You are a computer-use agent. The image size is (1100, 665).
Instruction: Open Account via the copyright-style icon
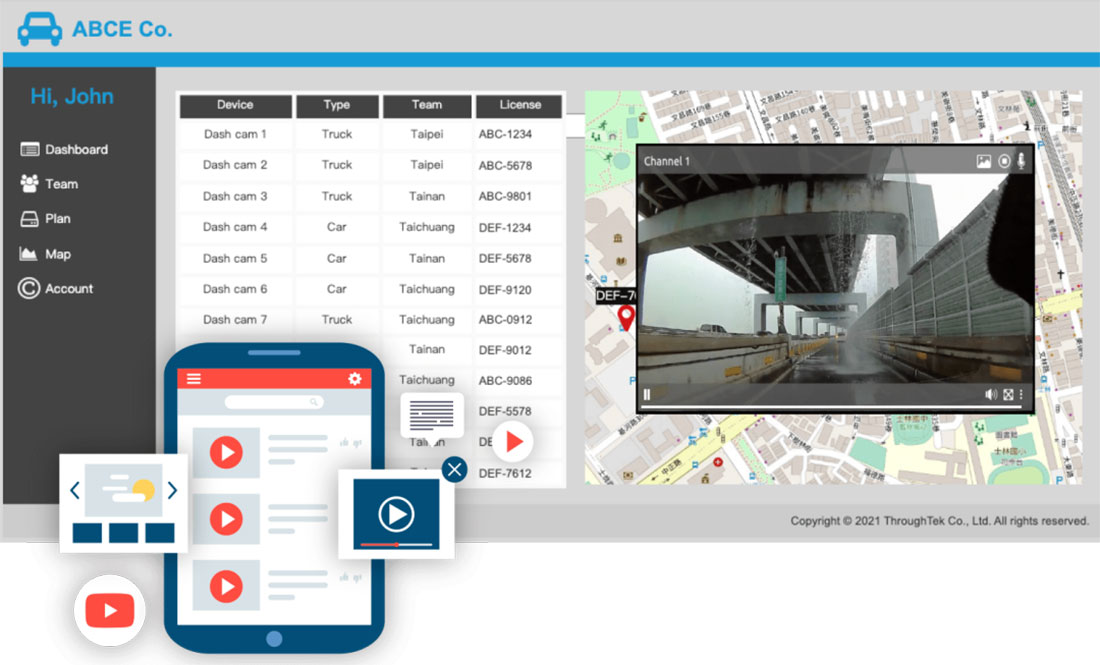29,288
